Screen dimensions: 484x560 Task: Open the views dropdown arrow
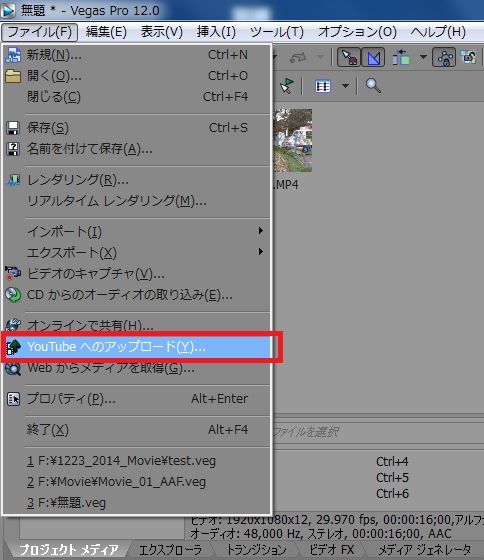pyautogui.click(x=345, y=86)
